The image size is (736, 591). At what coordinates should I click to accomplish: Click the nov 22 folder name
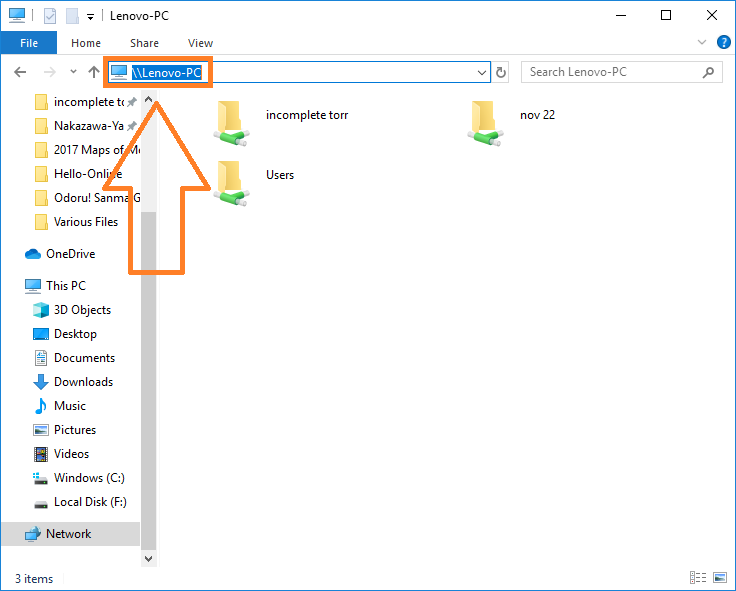(537, 115)
